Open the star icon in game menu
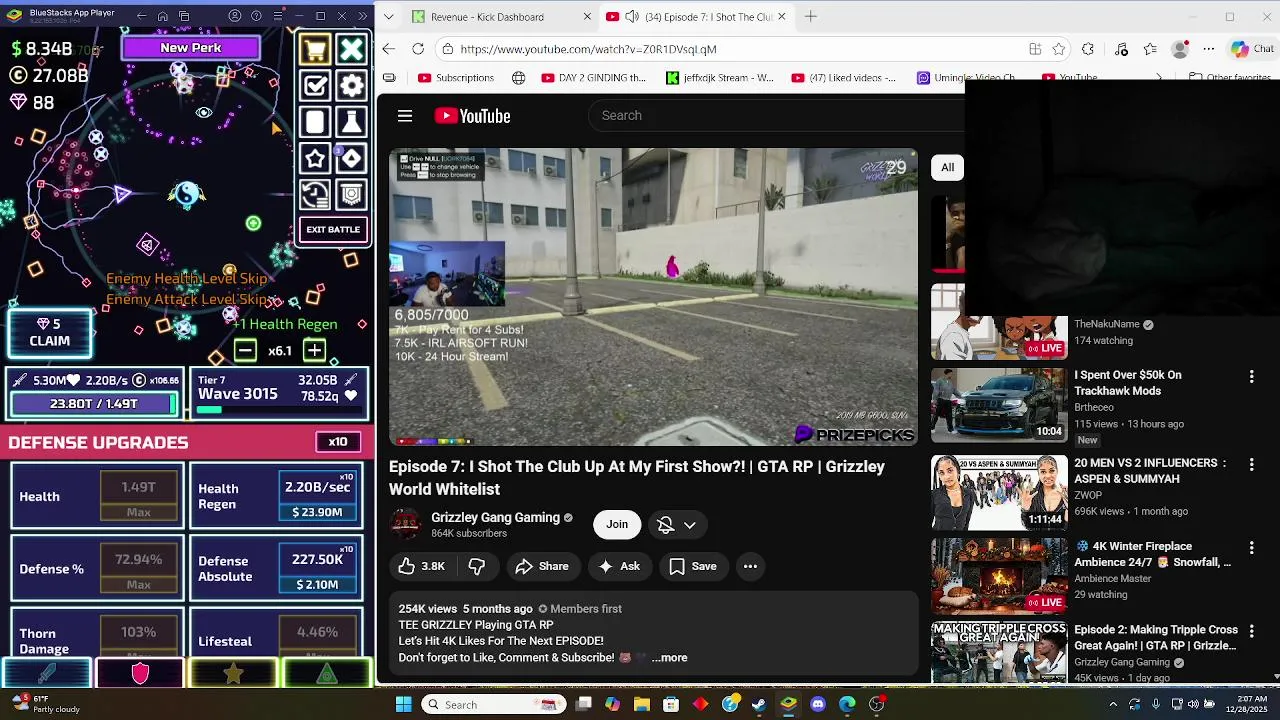1280x720 pixels. point(315,159)
